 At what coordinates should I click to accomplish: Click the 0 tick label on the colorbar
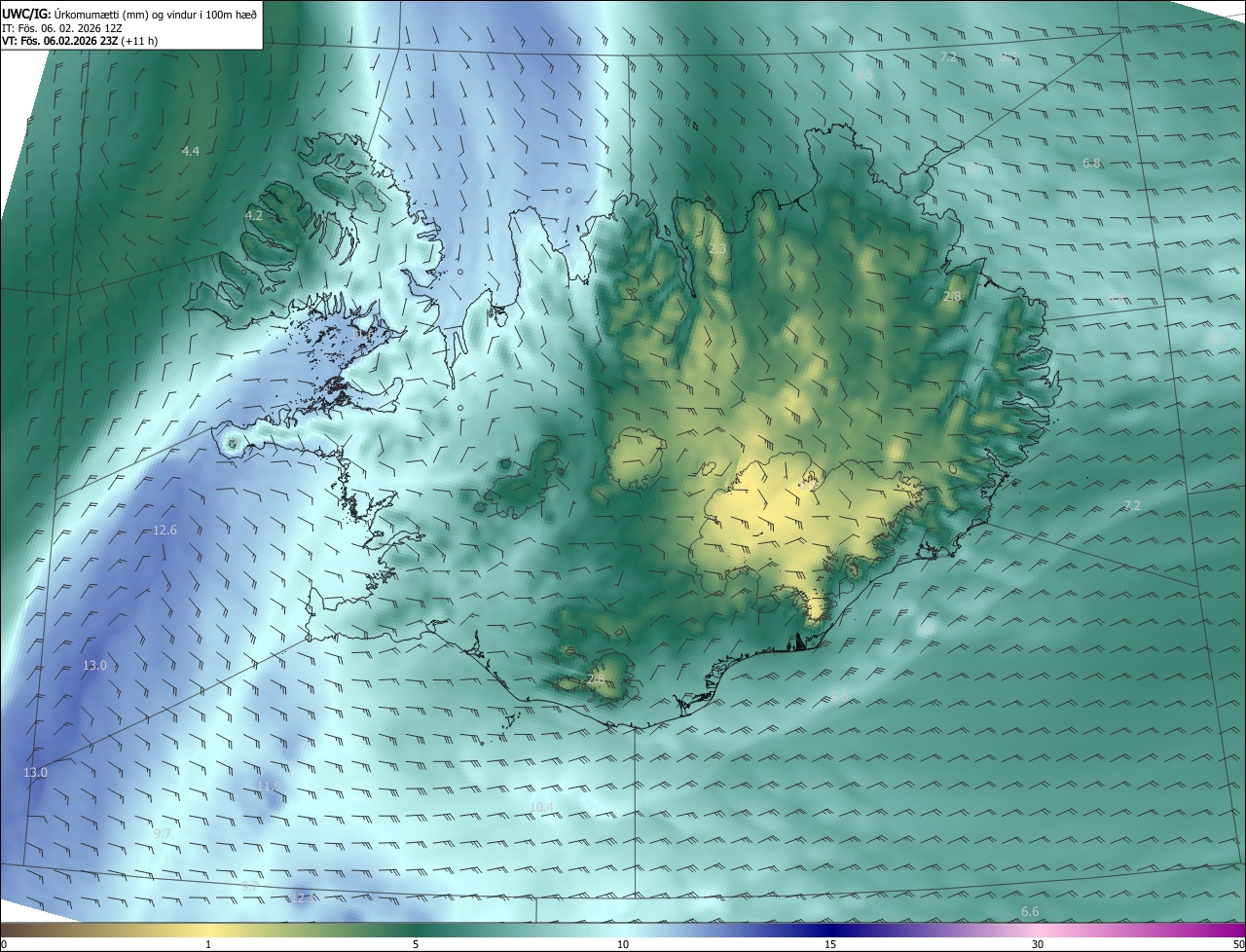(4, 944)
